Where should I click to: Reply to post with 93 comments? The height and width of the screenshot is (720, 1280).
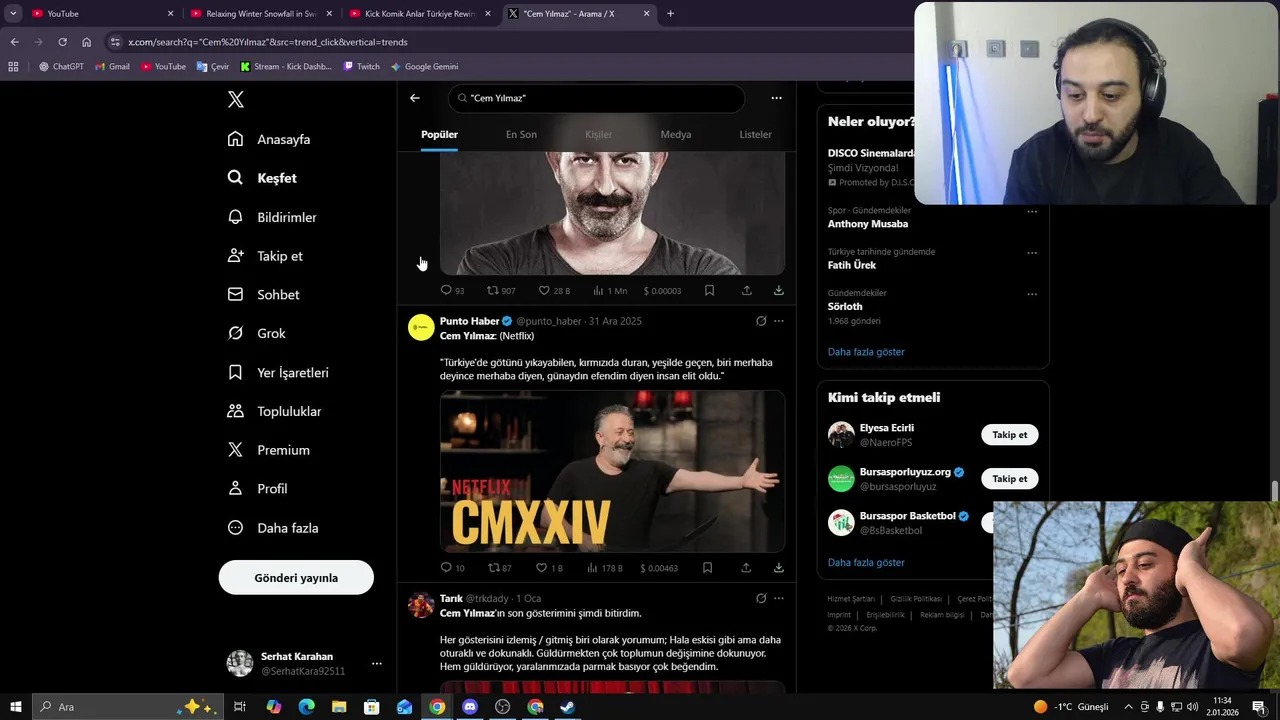coord(452,291)
